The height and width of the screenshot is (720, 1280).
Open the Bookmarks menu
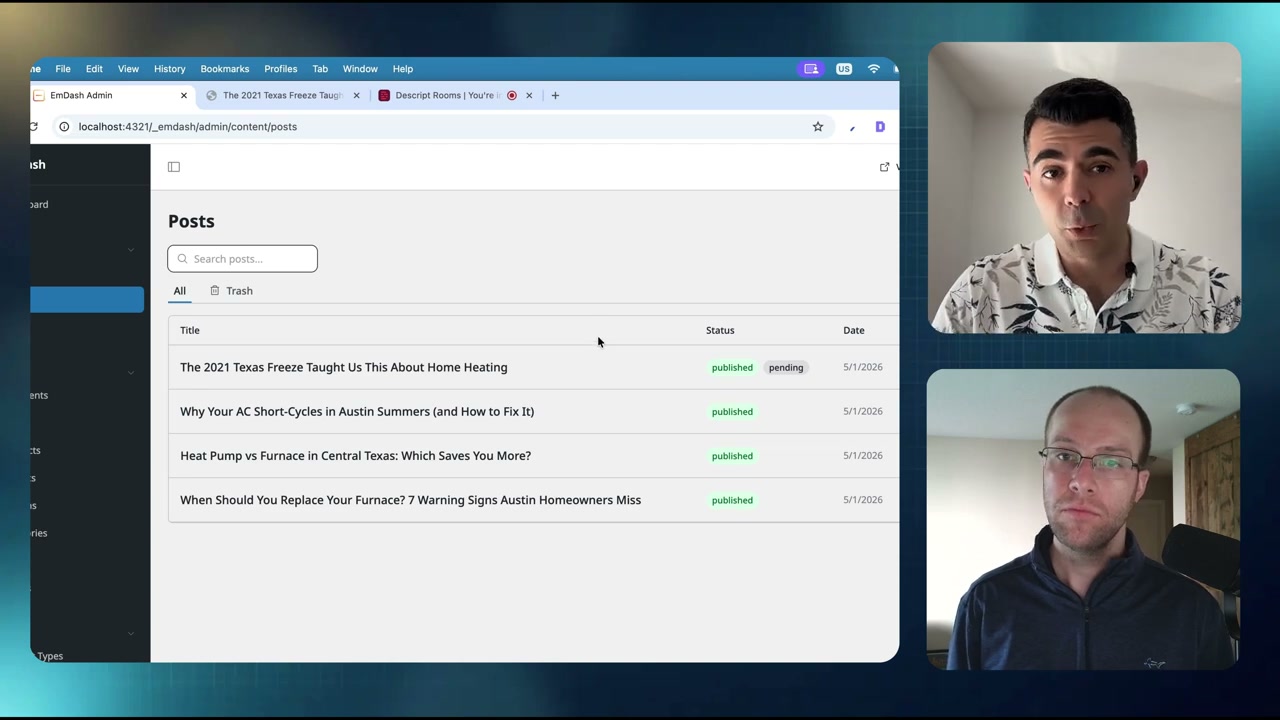pyautogui.click(x=225, y=69)
